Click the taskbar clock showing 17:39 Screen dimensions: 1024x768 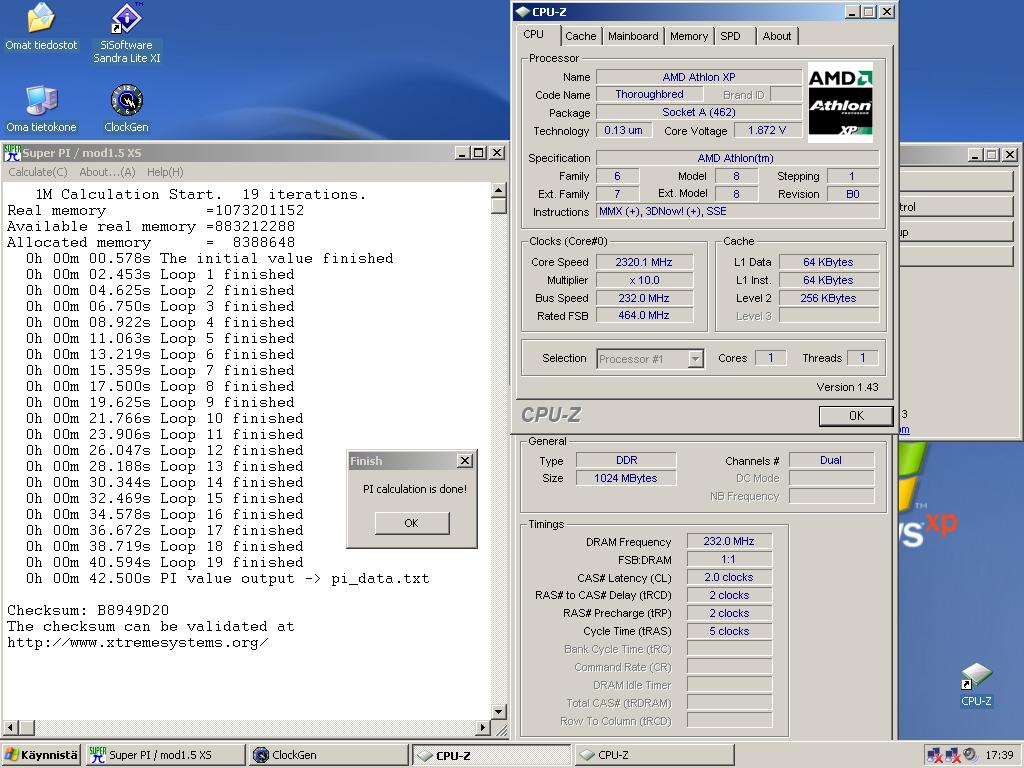tap(999, 756)
